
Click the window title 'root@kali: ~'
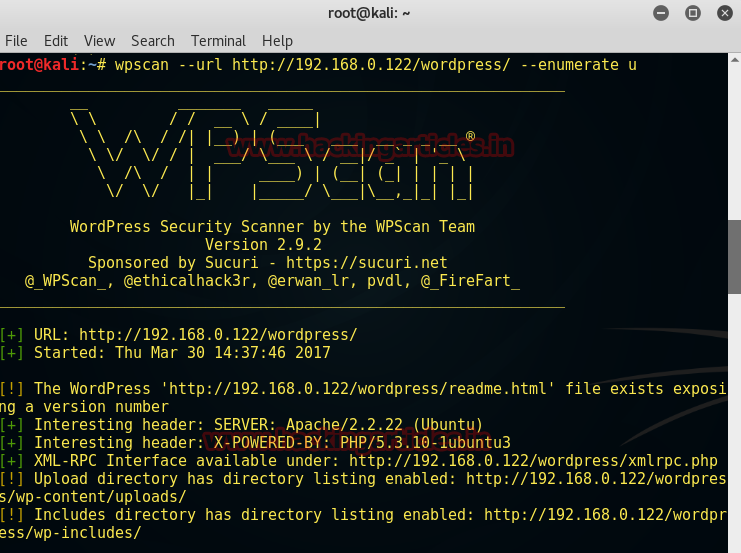point(369,13)
